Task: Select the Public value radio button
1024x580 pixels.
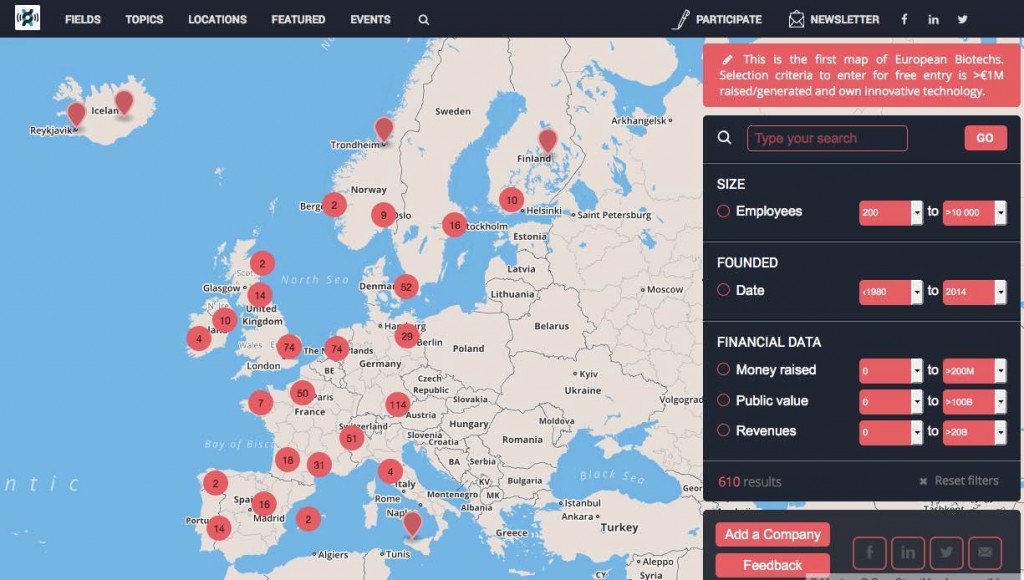Action: [x=724, y=400]
